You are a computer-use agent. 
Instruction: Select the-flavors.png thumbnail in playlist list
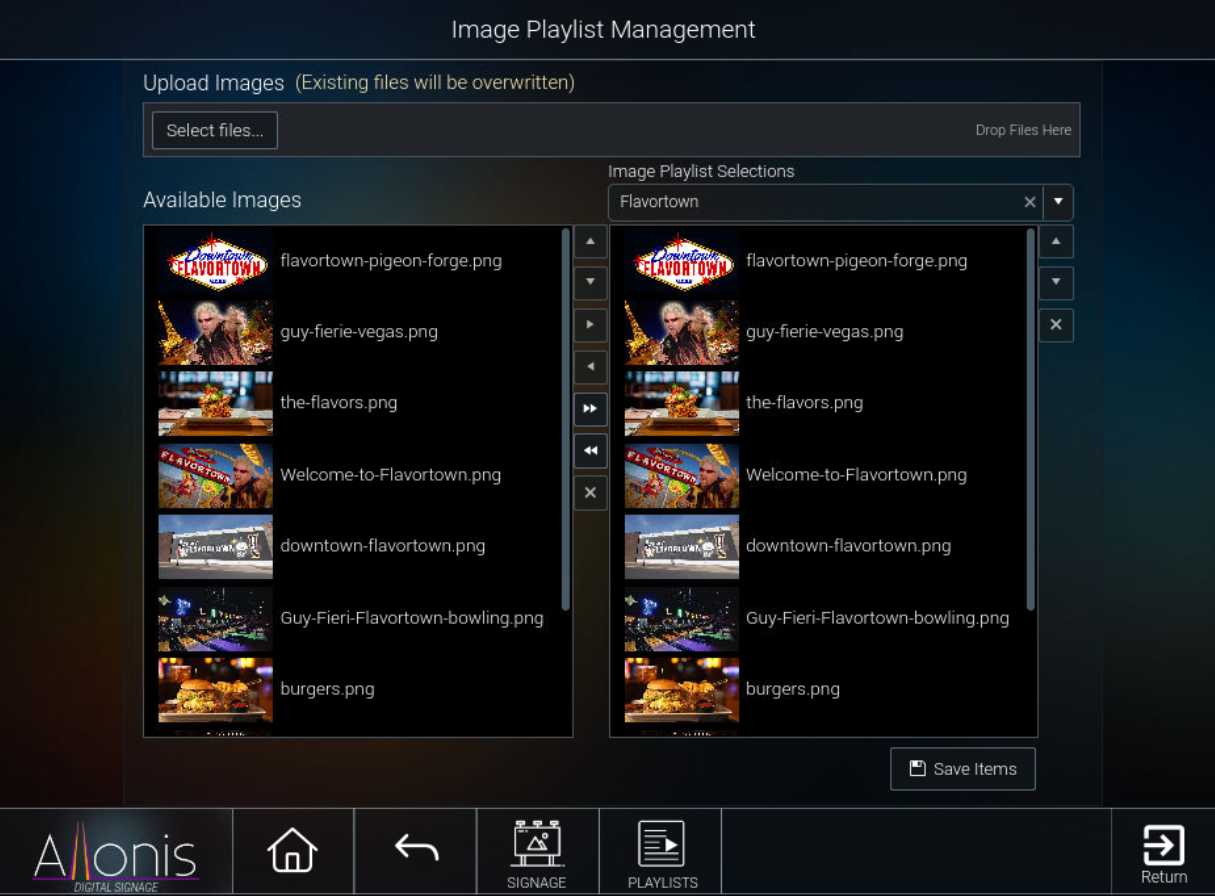pos(682,403)
